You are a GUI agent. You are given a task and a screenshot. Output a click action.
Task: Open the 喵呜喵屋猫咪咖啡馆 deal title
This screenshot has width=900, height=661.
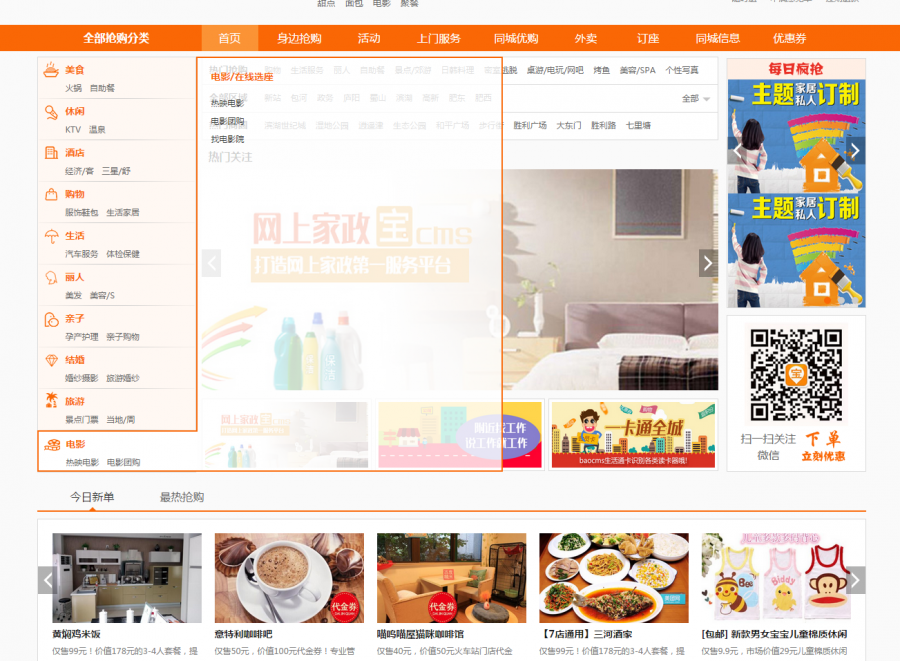click(420, 634)
